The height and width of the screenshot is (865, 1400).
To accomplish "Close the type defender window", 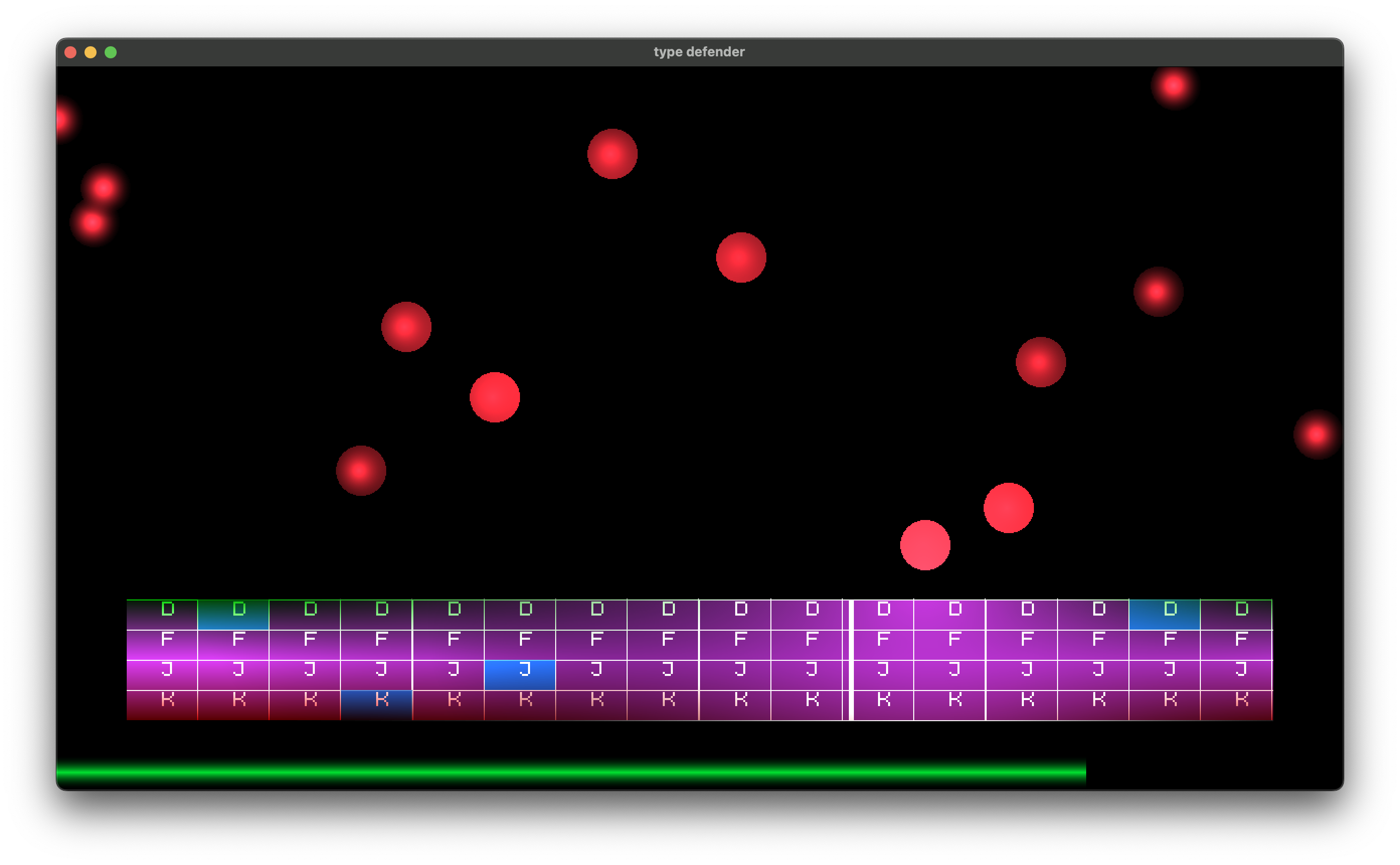I will click(x=70, y=52).
